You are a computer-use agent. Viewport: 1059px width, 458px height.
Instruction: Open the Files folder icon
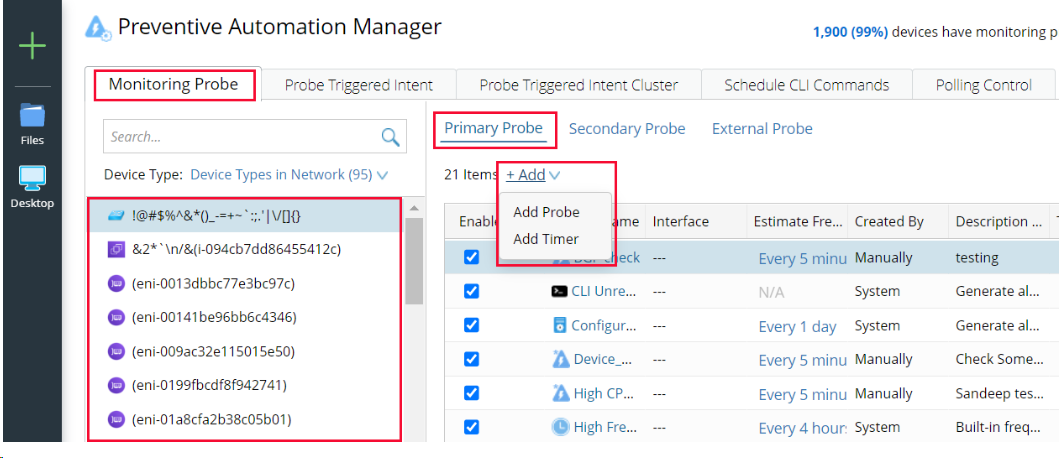[x=32, y=116]
